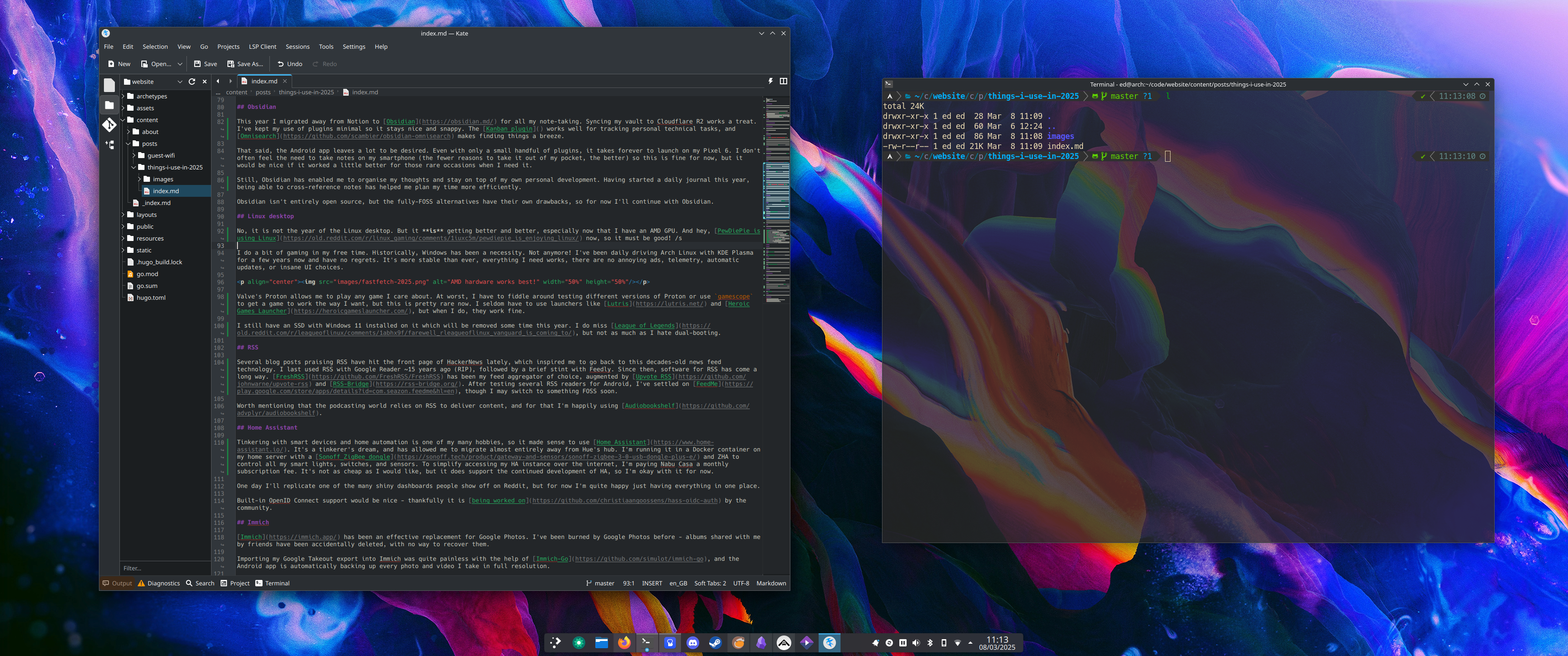
Task: Open Discord from the taskbar
Action: pos(693,643)
